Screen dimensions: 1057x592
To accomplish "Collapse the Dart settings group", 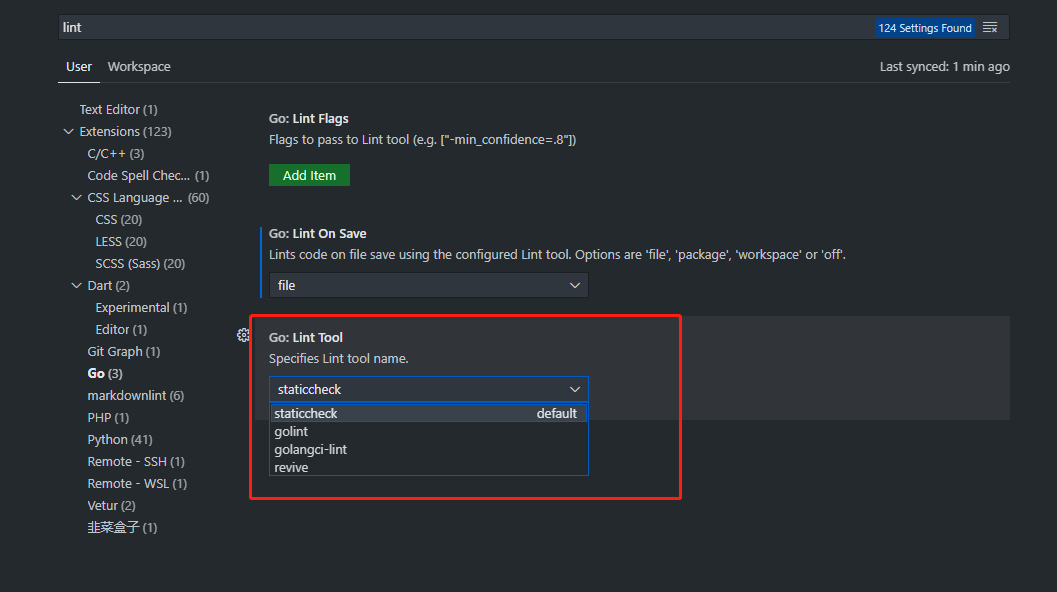I will pos(77,286).
